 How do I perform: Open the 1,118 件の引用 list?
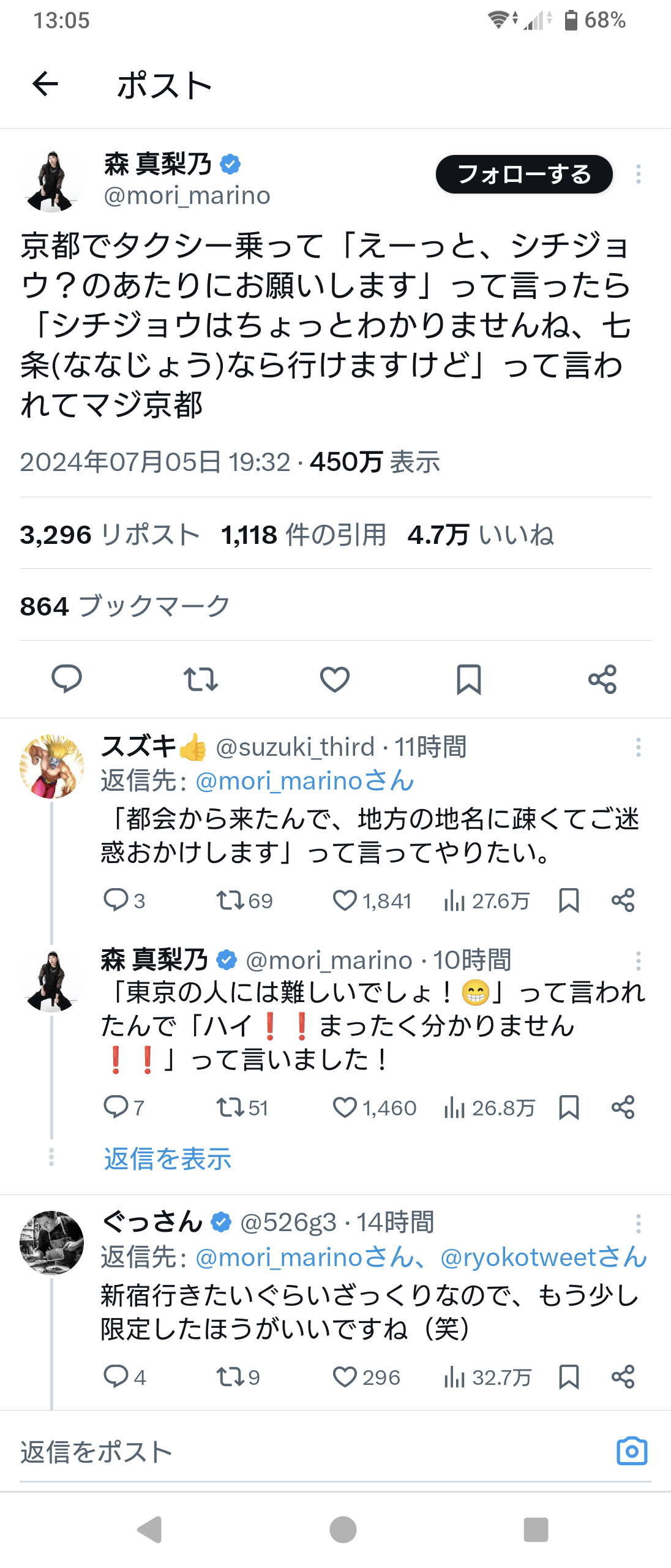coord(304,535)
